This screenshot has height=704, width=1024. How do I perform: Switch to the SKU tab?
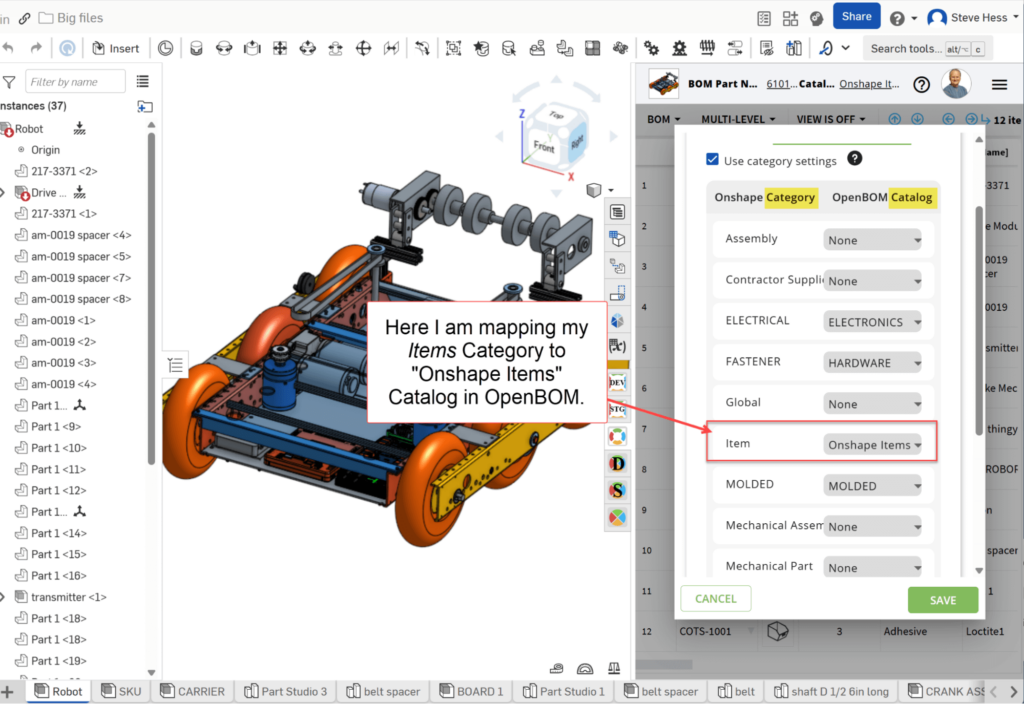pos(121,691)
